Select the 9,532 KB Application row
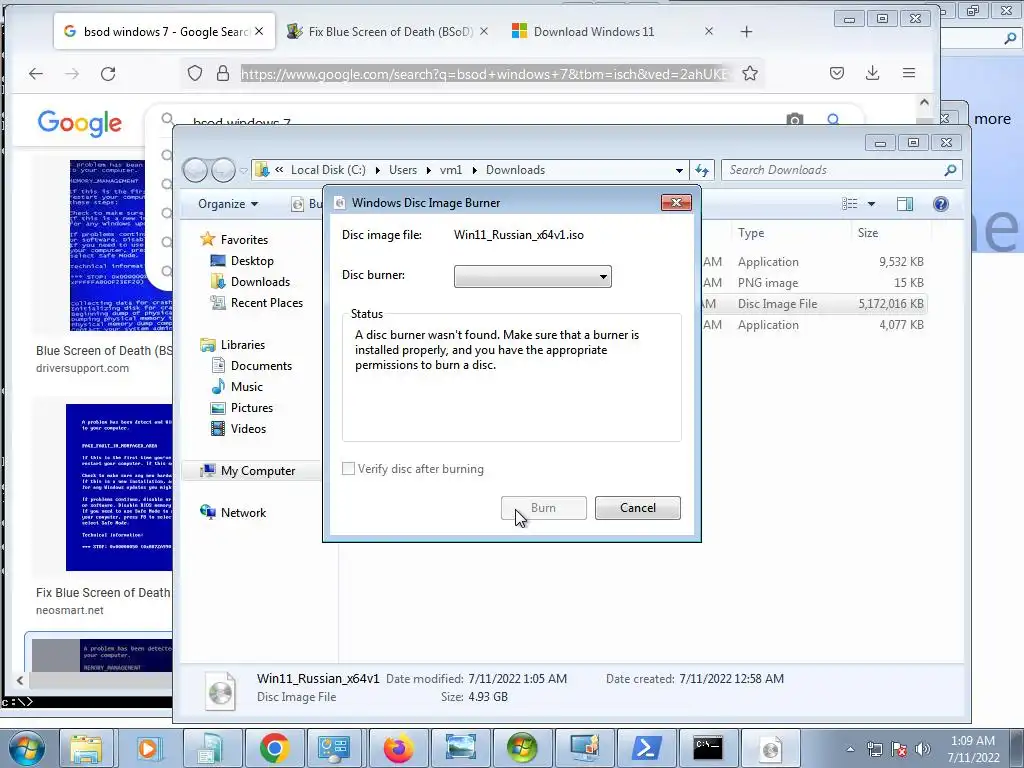 [813, 262]
